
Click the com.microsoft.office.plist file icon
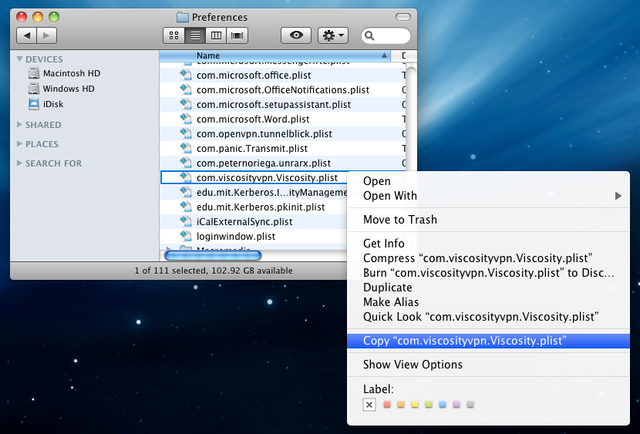186,75
